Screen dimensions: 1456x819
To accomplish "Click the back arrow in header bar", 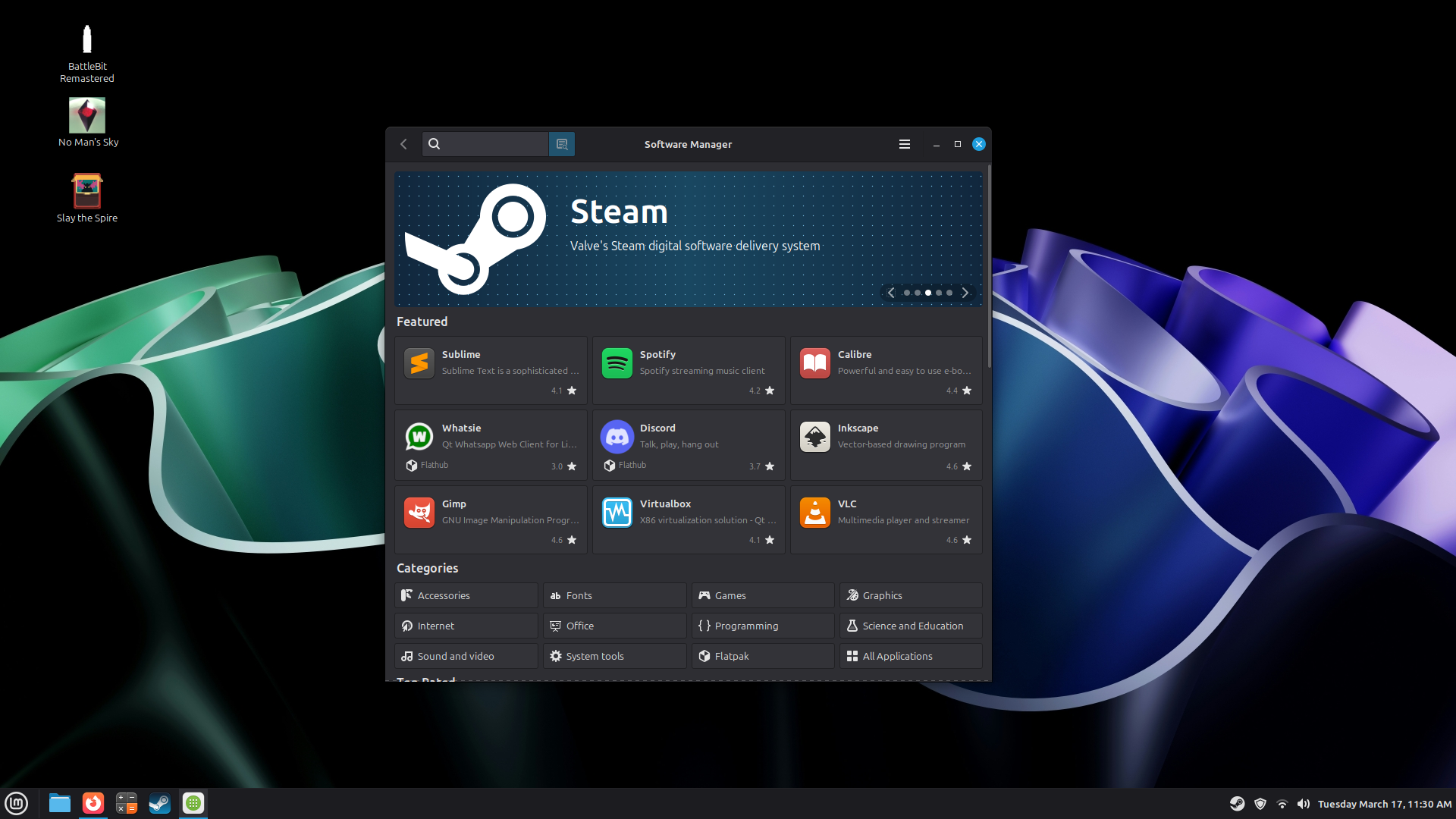I will (x=404, y=144).
